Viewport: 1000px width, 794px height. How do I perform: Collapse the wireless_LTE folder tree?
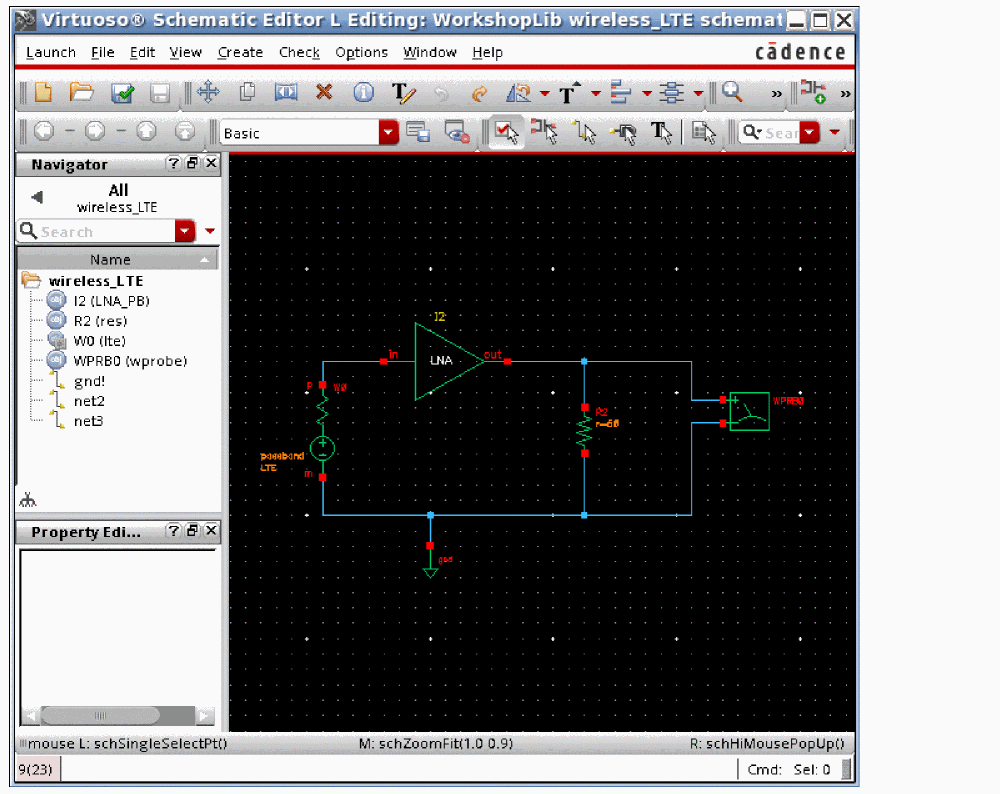tap(30, 281)
